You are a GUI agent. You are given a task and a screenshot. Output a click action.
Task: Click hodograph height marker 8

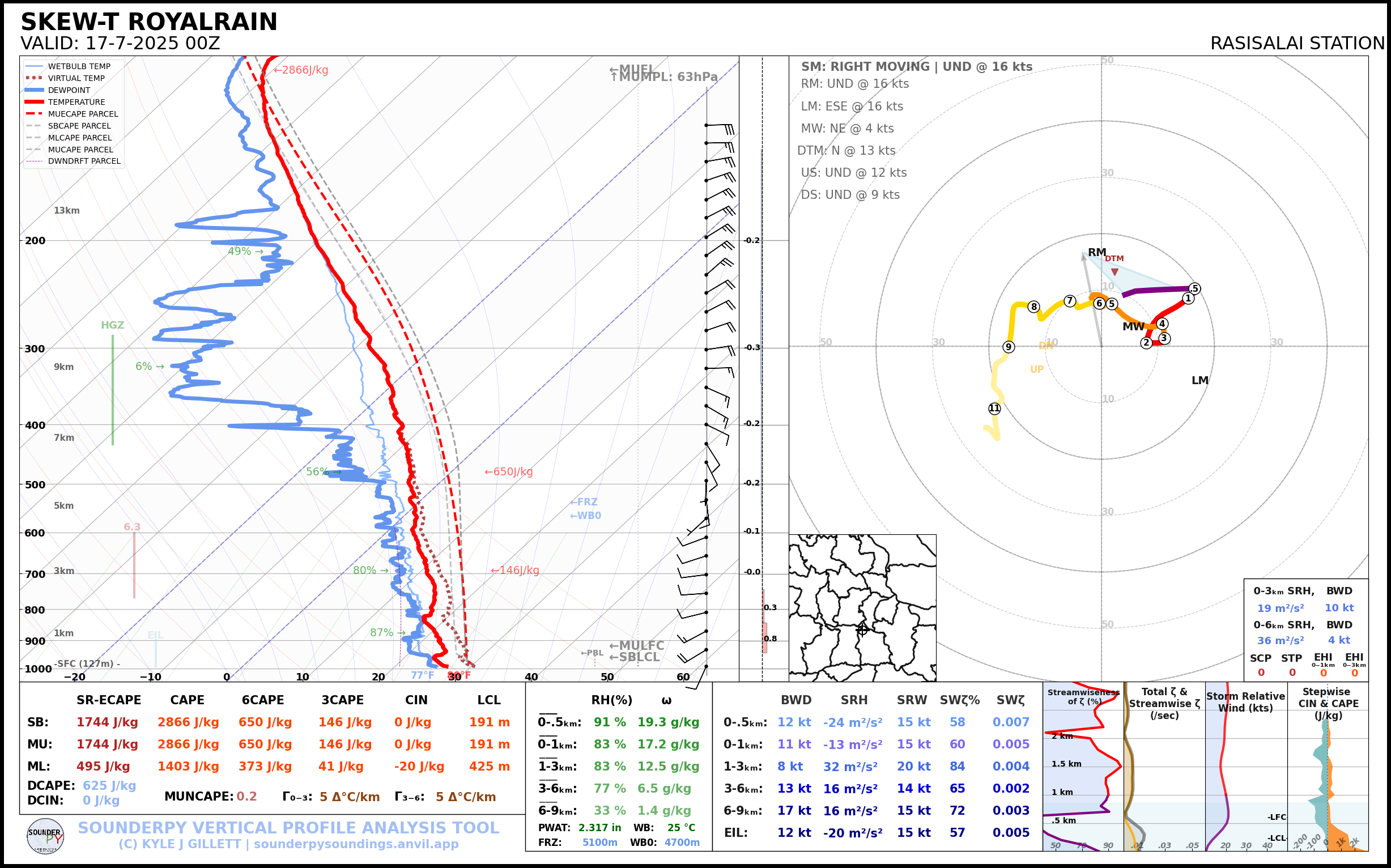(1033, 307)
